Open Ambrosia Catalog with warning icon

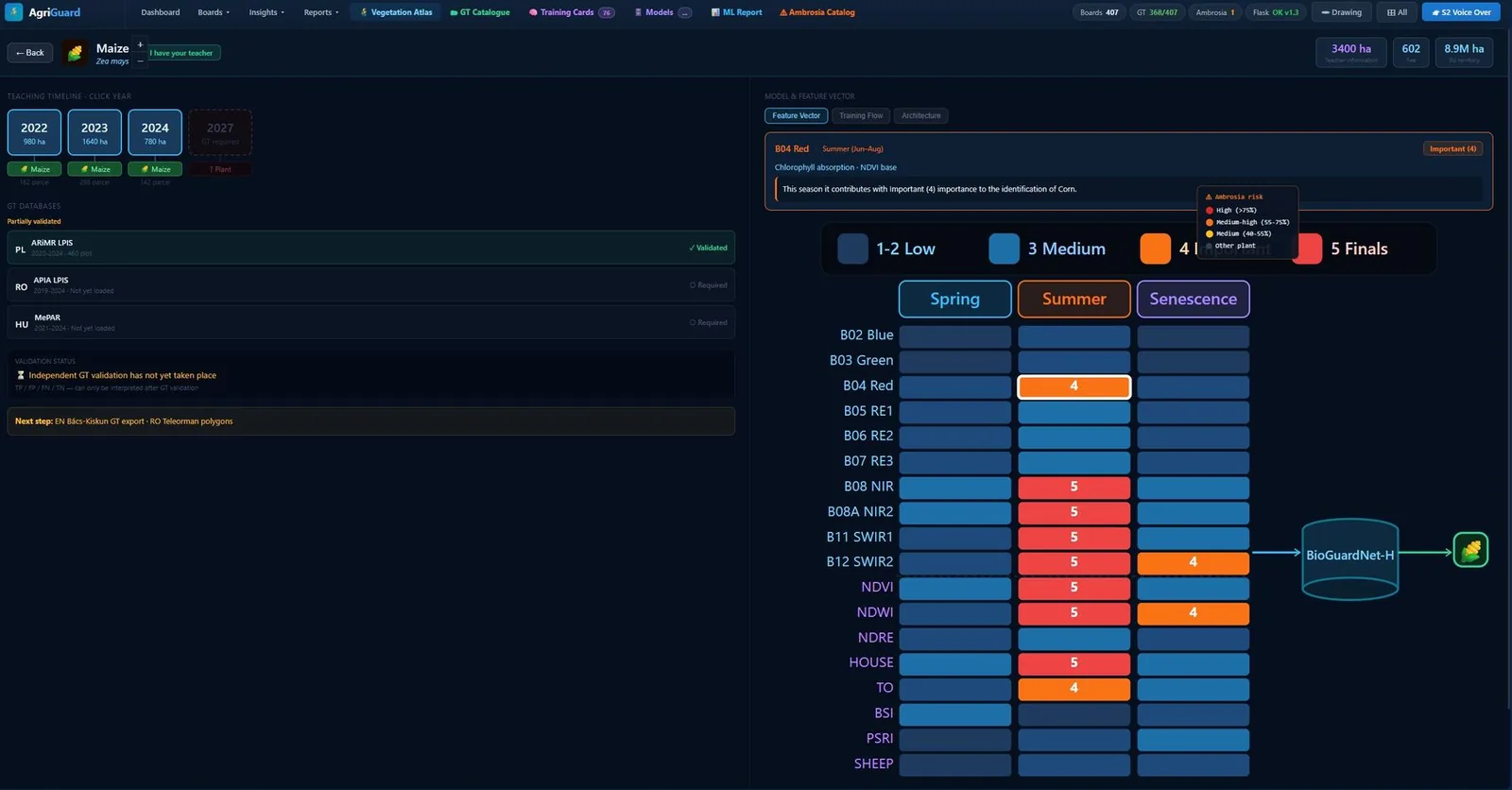tap(817, 12)
